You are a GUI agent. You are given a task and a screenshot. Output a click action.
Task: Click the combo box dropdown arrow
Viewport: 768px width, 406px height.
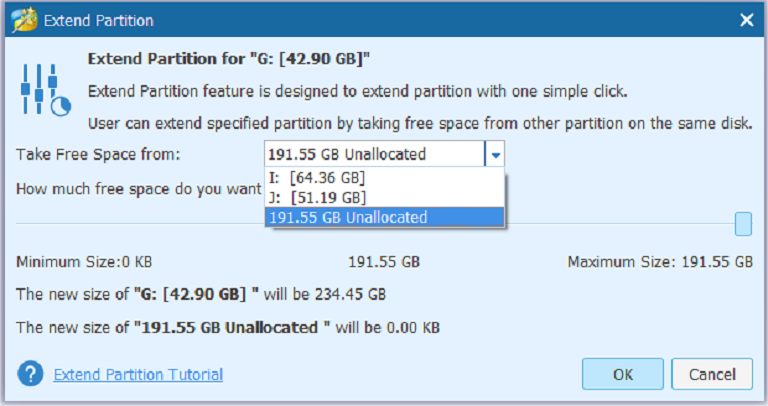point(495,155)
